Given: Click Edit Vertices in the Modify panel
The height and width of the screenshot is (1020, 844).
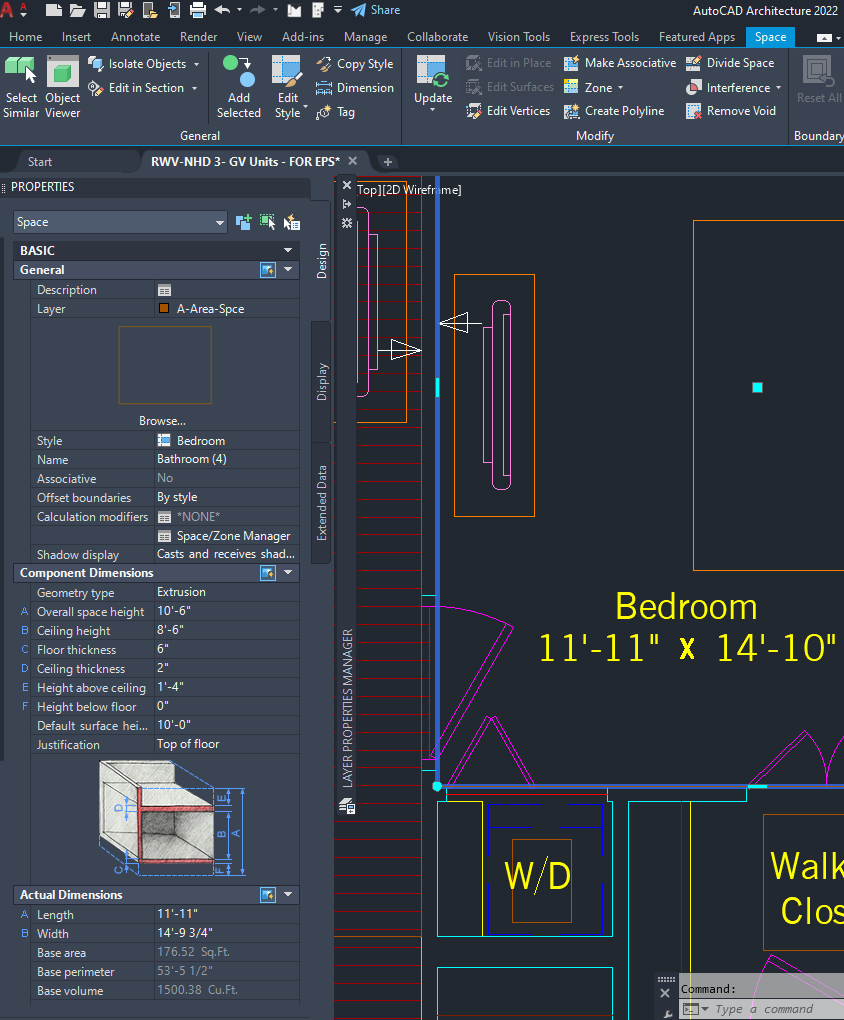Looking at the screenshot, I should point(508,111).
